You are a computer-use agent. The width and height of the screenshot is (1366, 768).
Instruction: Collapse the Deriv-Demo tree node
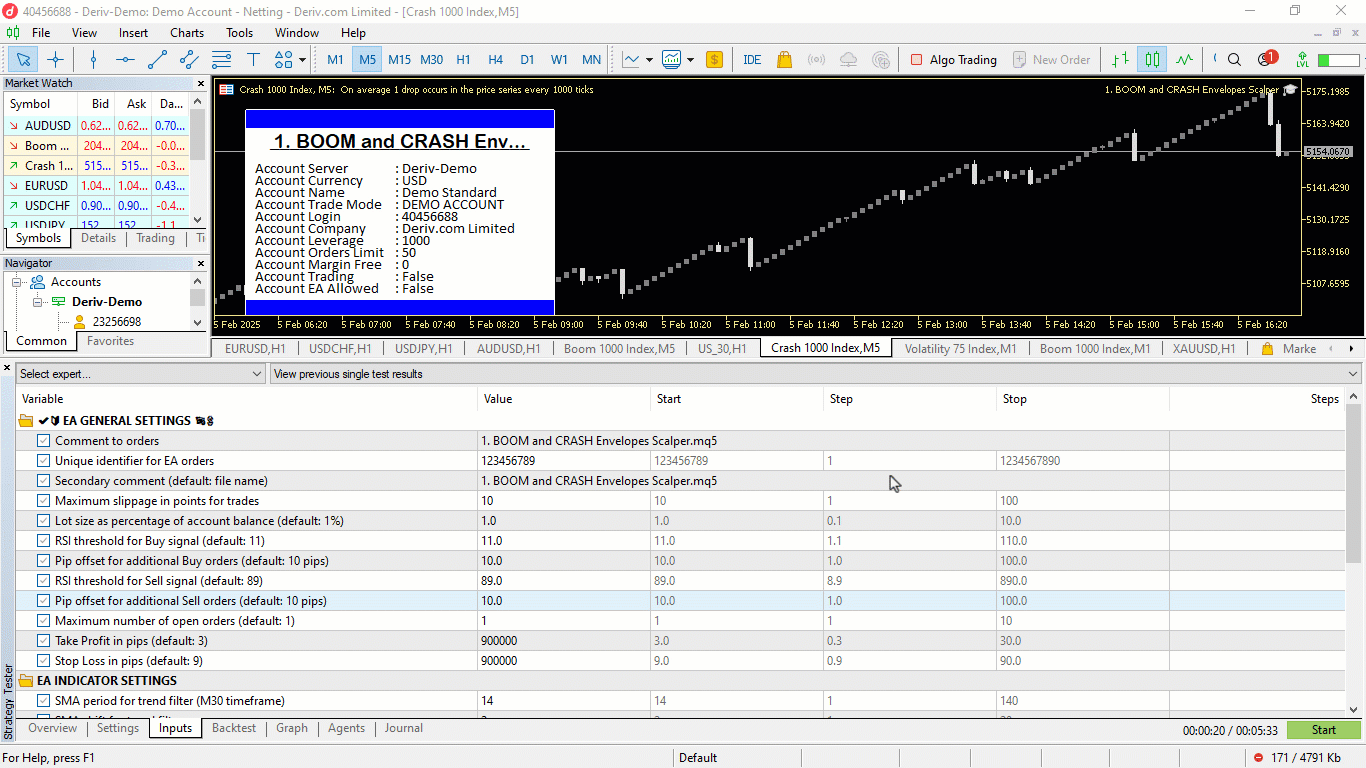(x=38, y=301)
